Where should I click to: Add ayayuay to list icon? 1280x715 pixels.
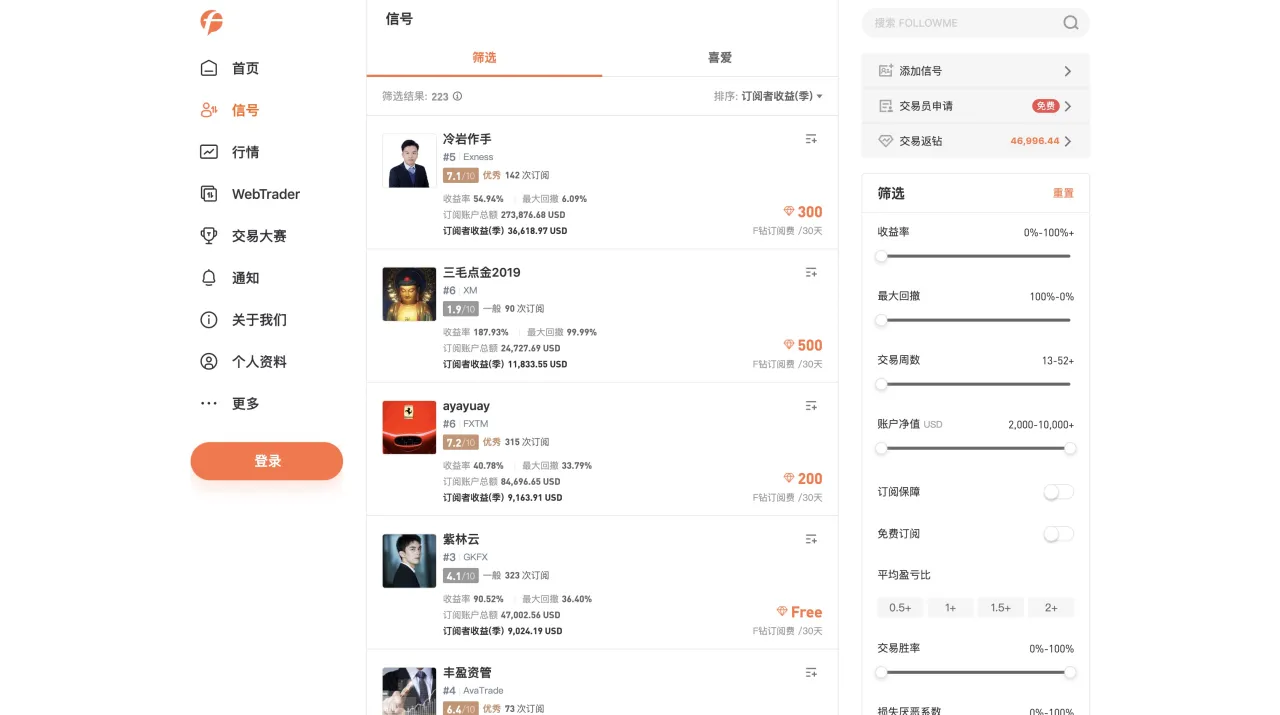pos(811,406)
